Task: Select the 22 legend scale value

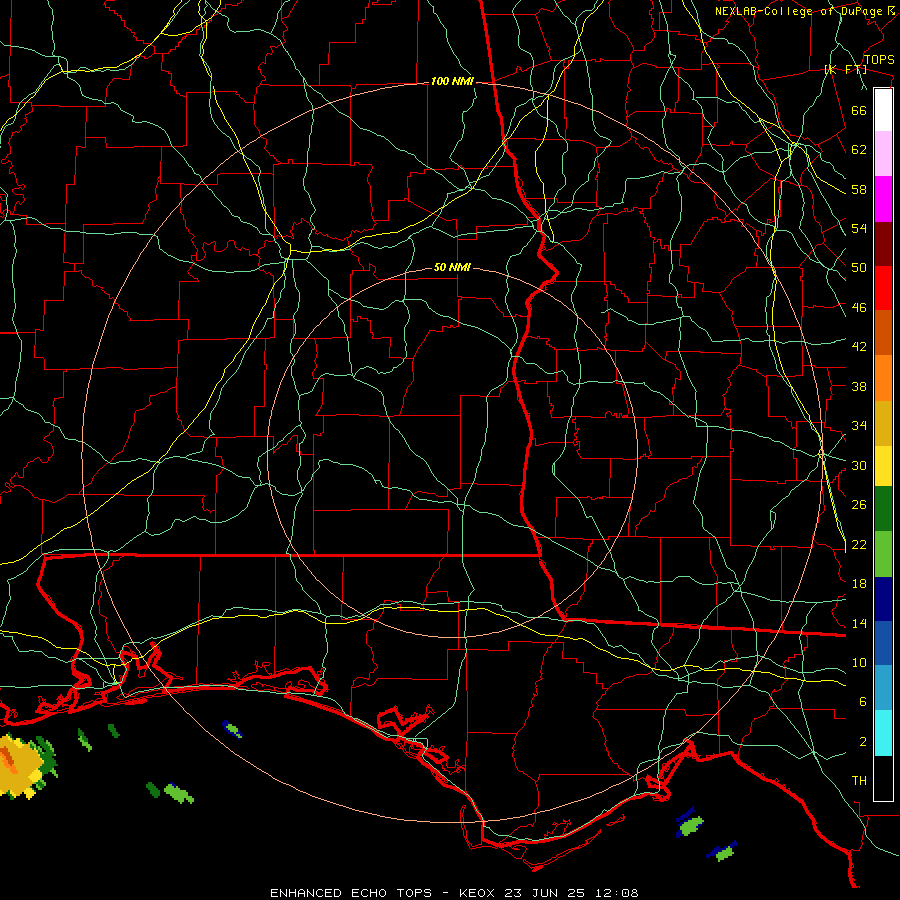Action: 859,544
